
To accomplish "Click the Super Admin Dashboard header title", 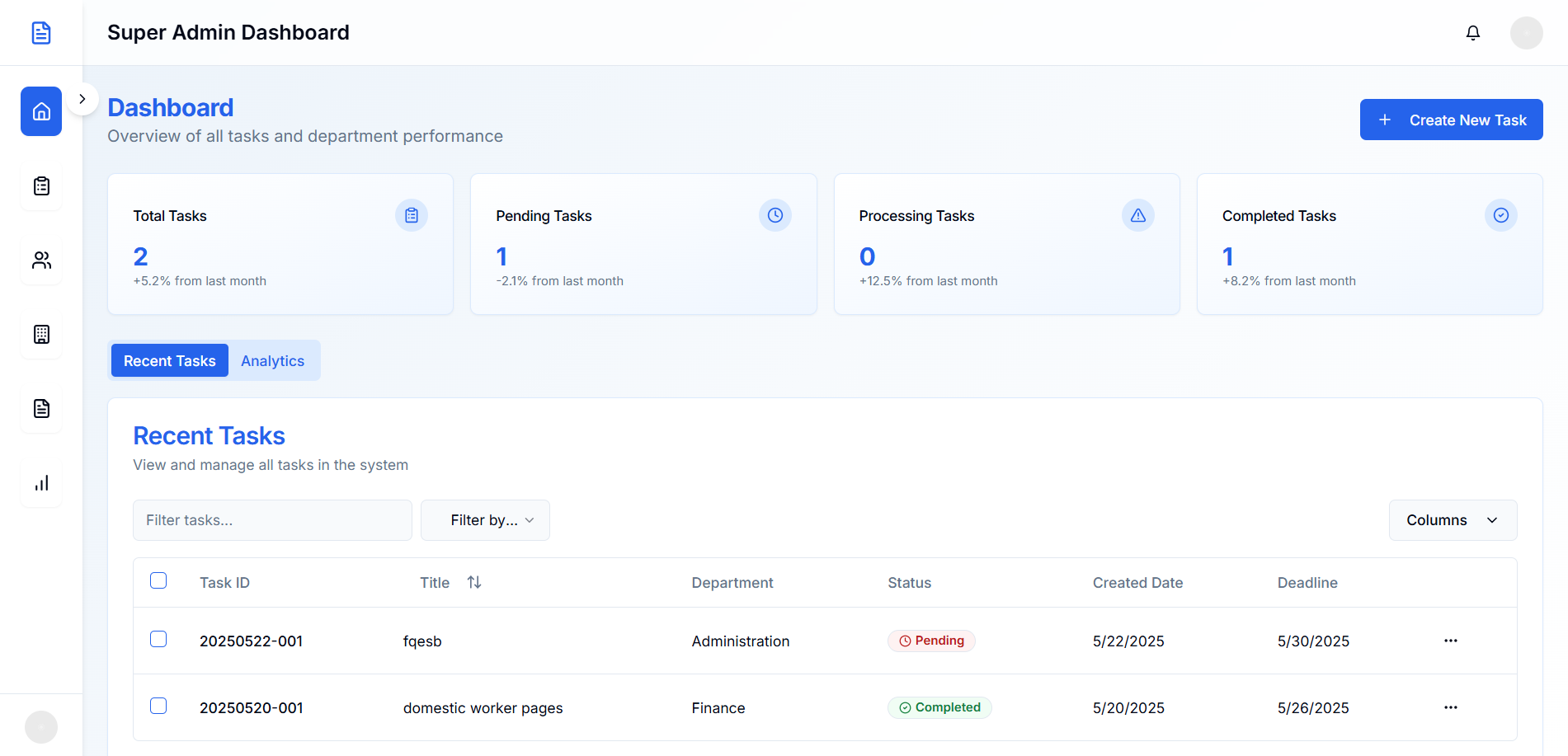I will 228,32.
